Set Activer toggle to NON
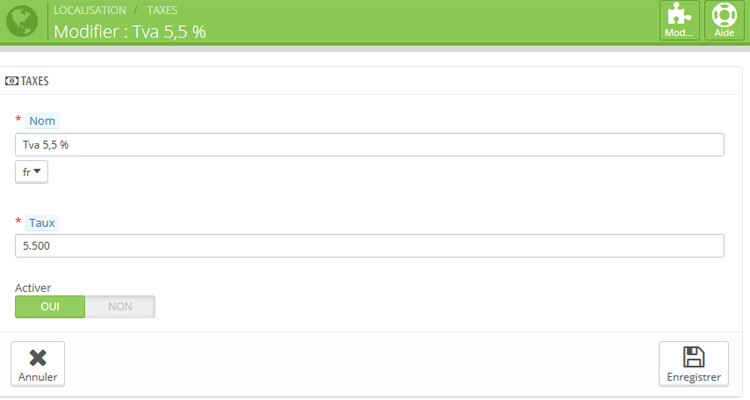750x400 pixels. tap(120, 307)
